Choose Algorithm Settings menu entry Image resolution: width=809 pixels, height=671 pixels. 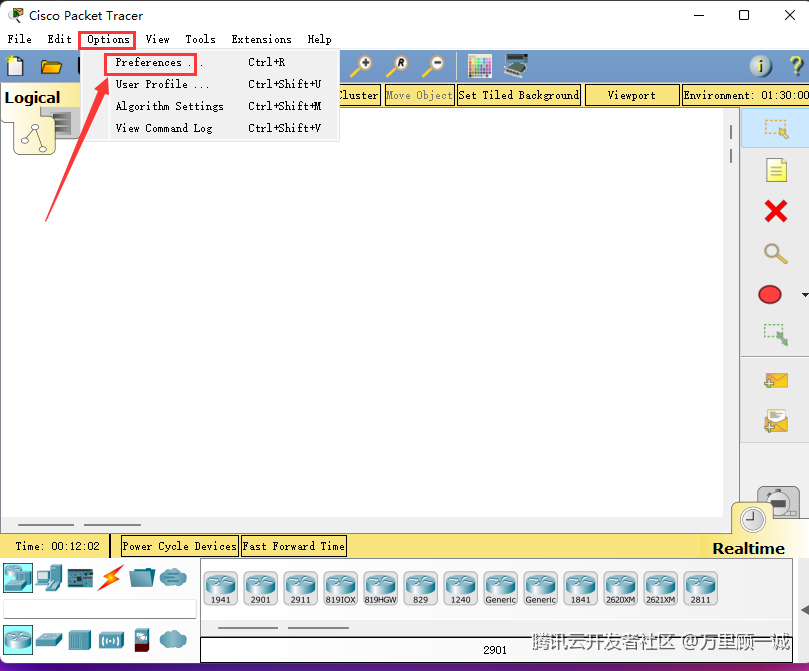point(211,106)
